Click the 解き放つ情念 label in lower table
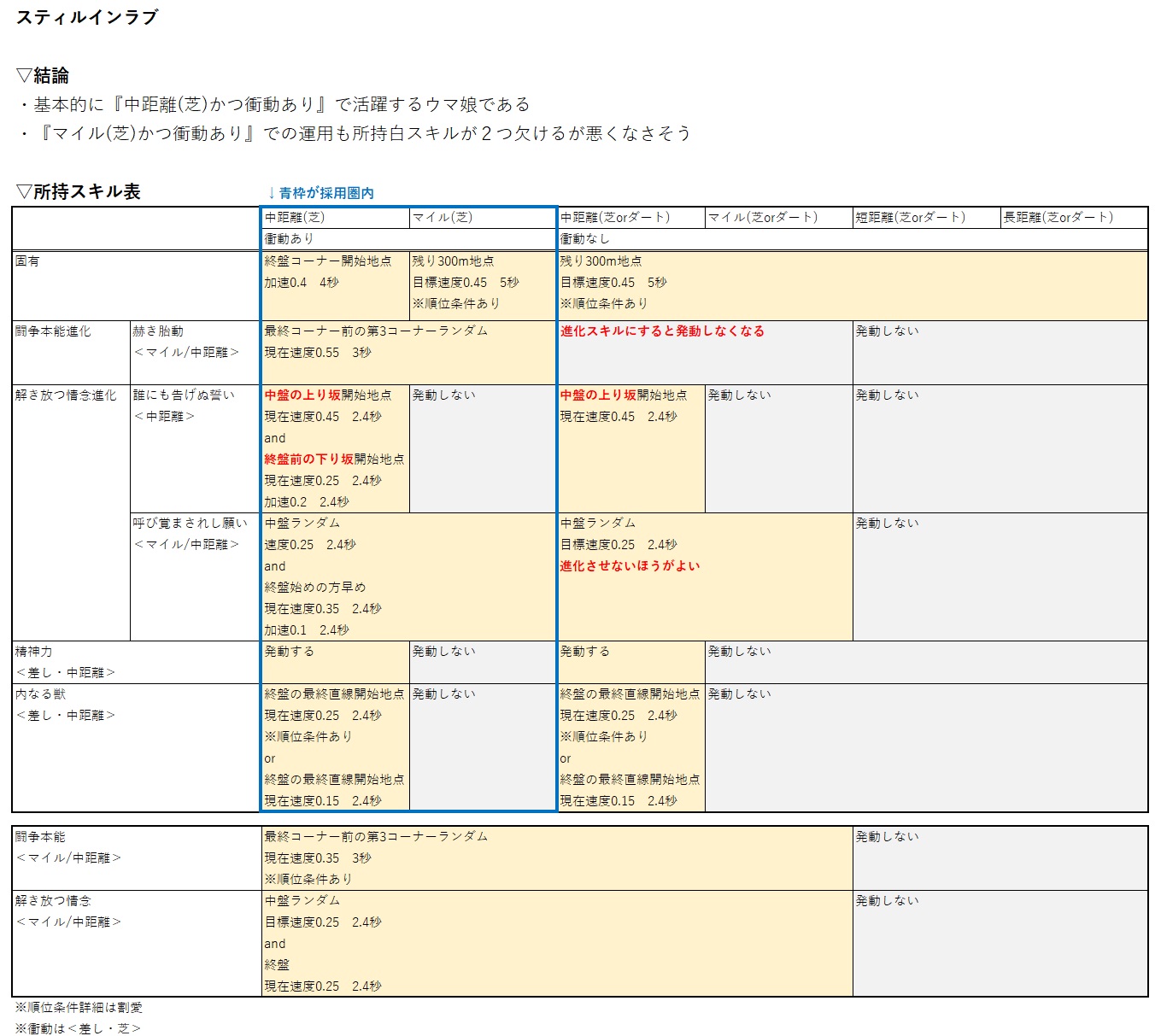 click(53, 900)
